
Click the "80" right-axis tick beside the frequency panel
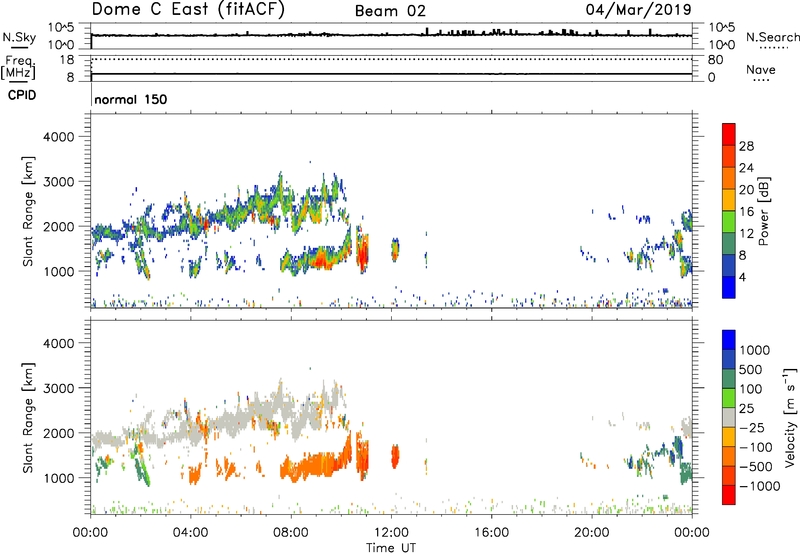coord(715,60)
